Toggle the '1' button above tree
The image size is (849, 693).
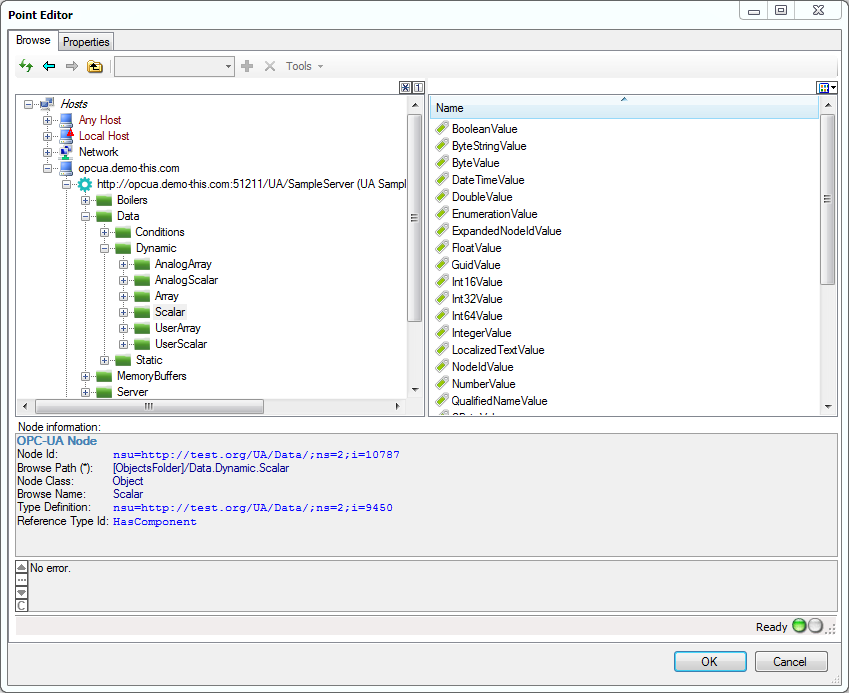[418, 88]
